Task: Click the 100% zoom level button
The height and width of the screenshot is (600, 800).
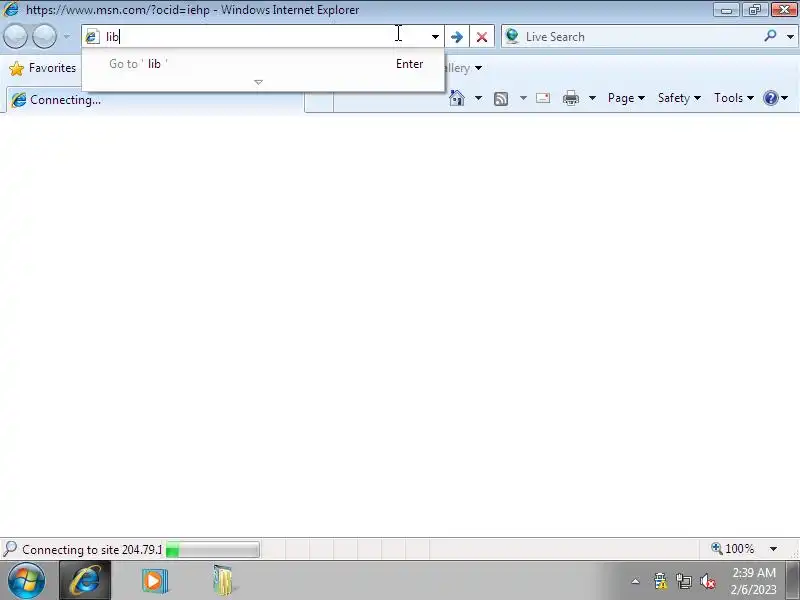Action: point(733,548)
